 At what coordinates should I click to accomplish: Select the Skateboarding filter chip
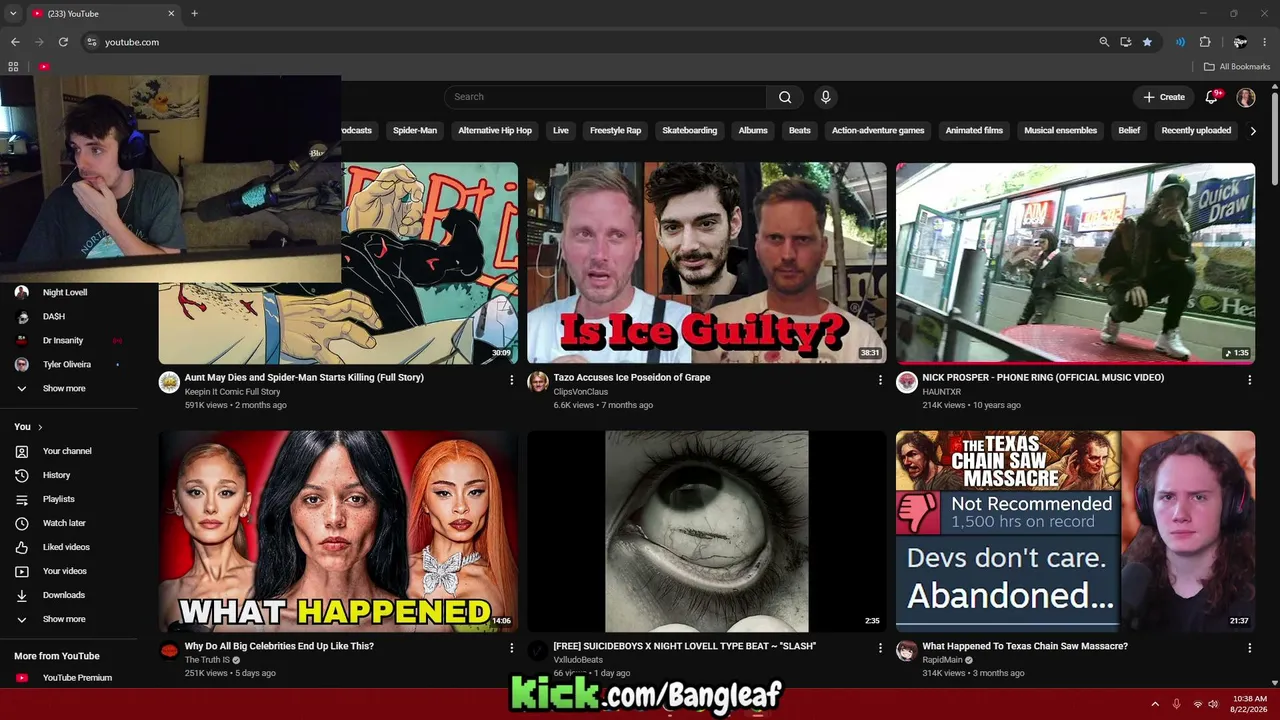tap(690, 131)
